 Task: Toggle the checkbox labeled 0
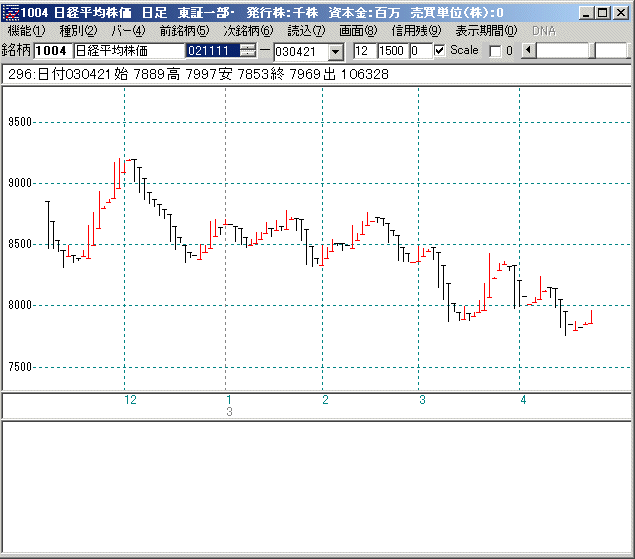tap(495, 51)
